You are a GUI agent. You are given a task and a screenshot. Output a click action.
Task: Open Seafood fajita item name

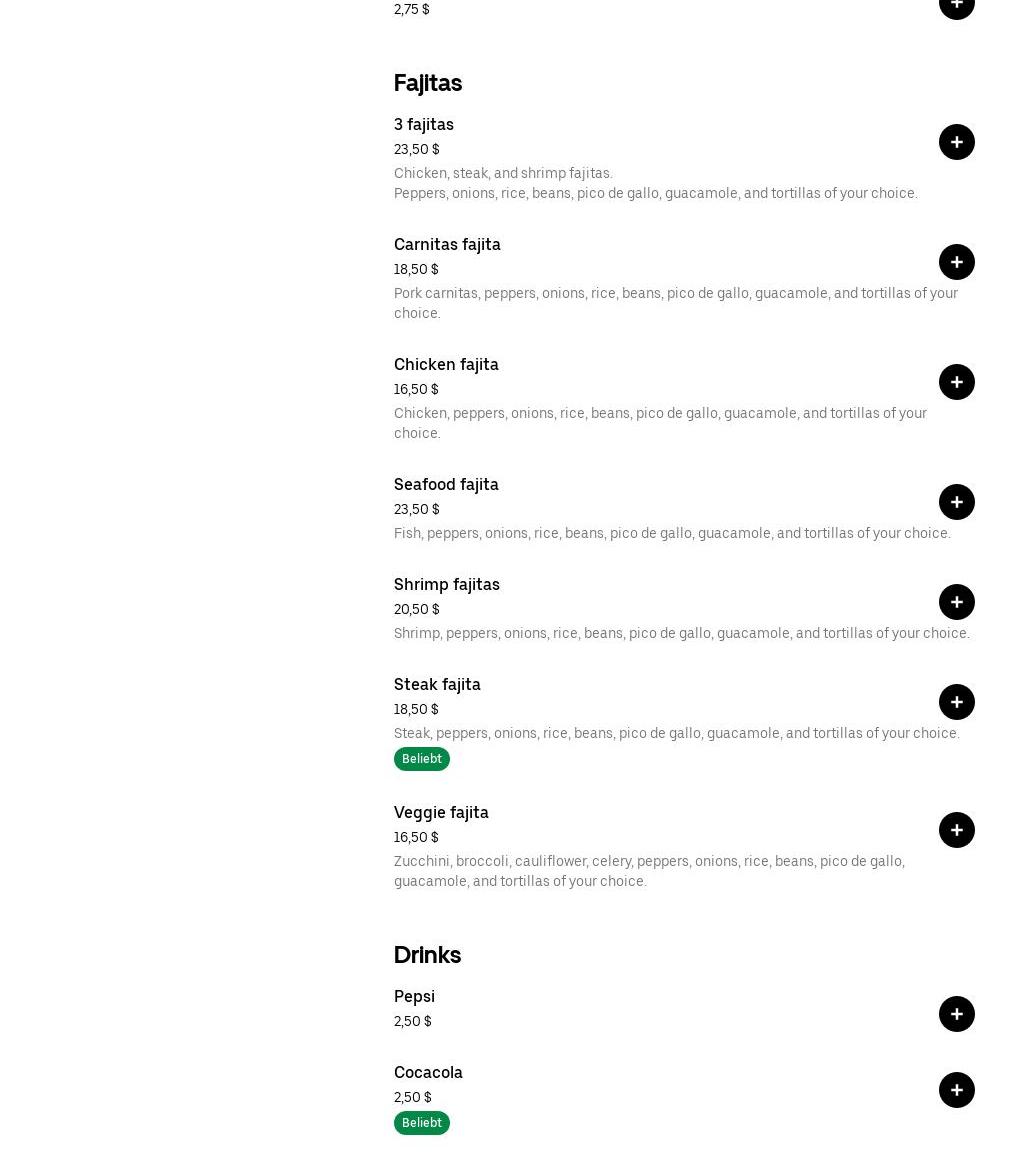coord(446,484)
